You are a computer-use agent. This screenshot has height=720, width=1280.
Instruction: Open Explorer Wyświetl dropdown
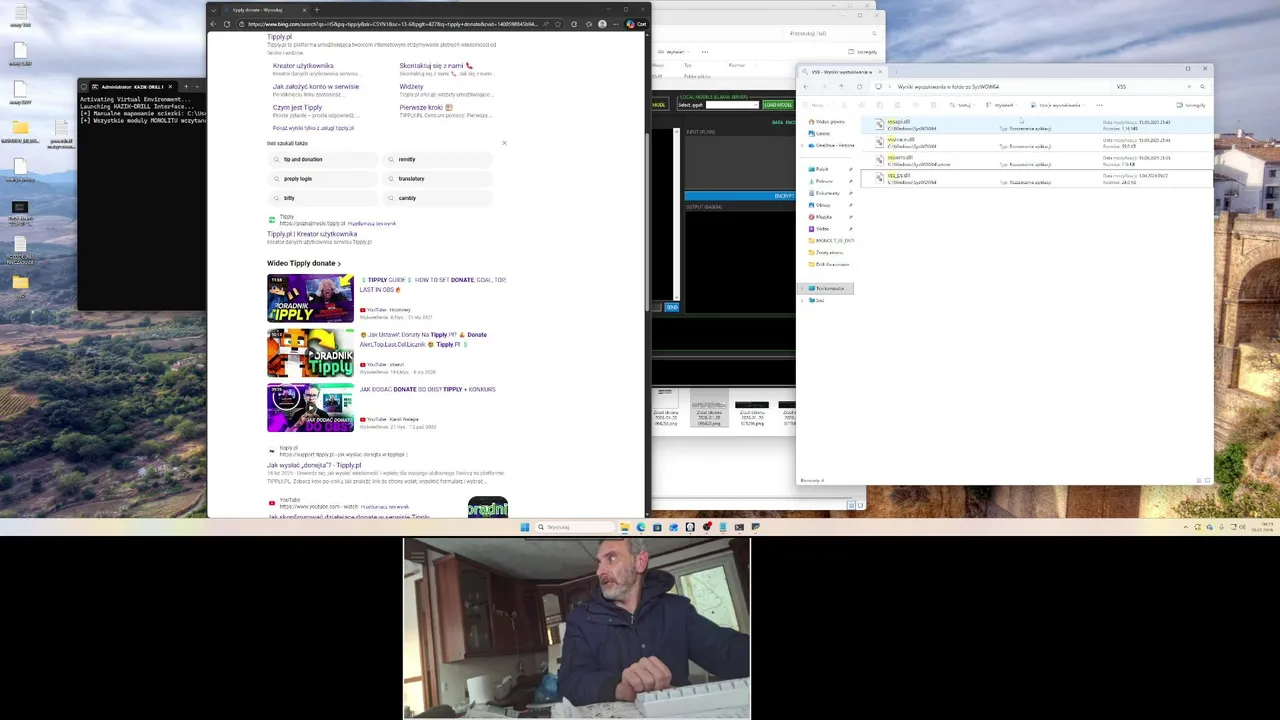[1001, 105]
